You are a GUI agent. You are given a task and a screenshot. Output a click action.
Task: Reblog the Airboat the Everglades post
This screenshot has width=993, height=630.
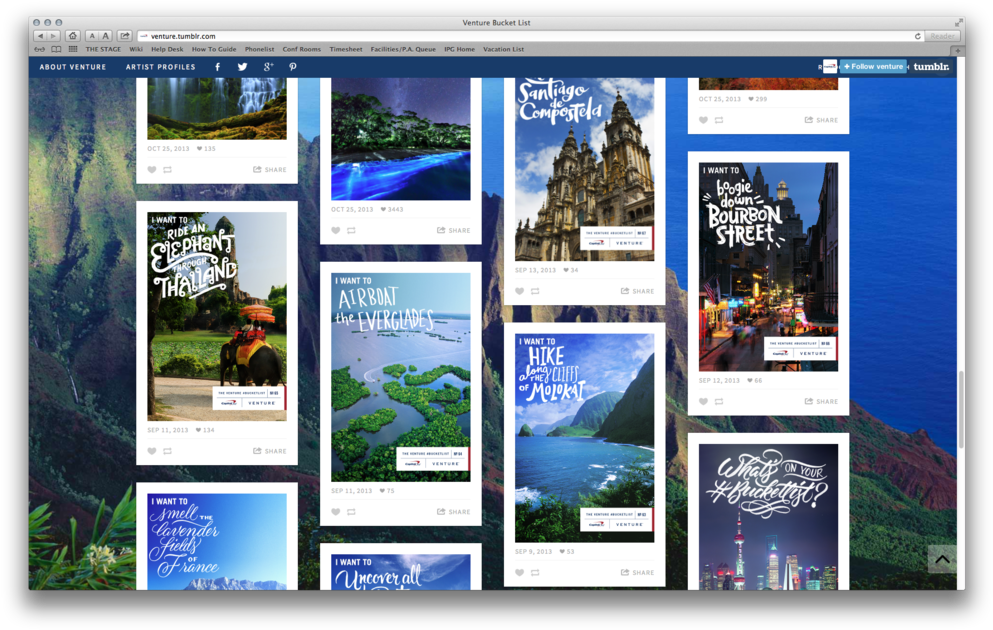[x=351, y=512]
